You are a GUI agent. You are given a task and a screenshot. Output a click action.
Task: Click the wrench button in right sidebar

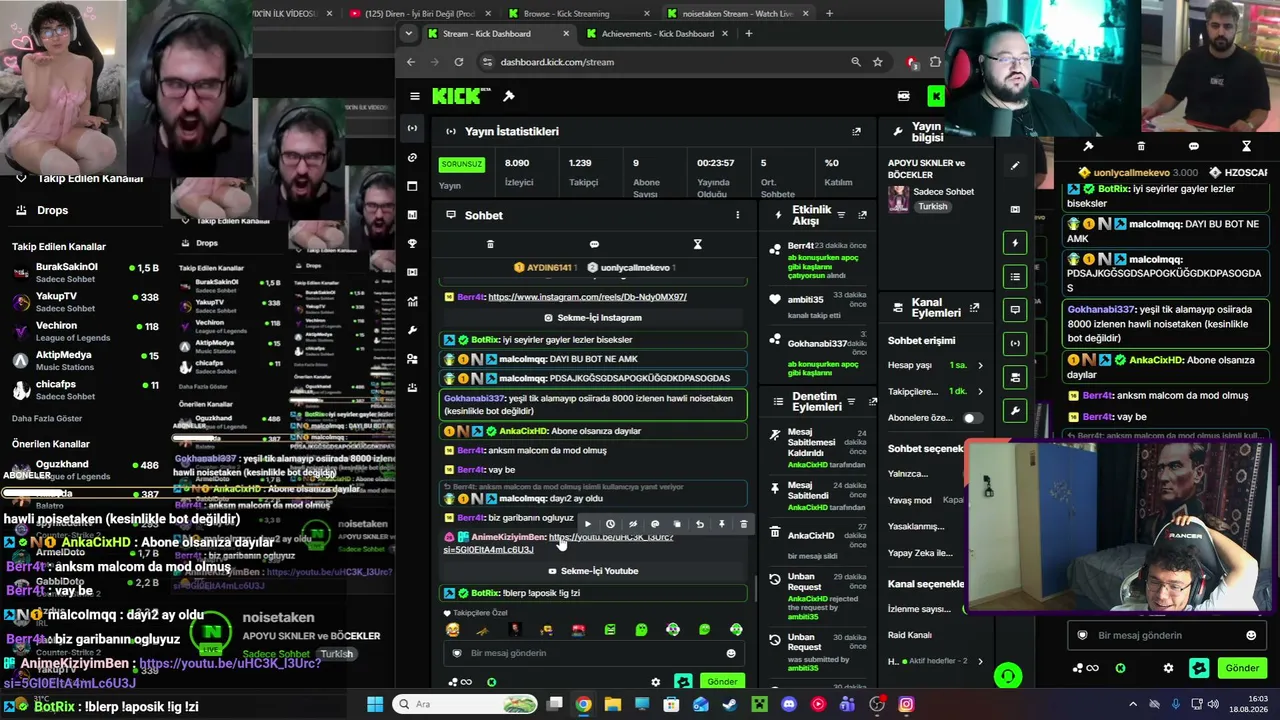(1015, 411)
